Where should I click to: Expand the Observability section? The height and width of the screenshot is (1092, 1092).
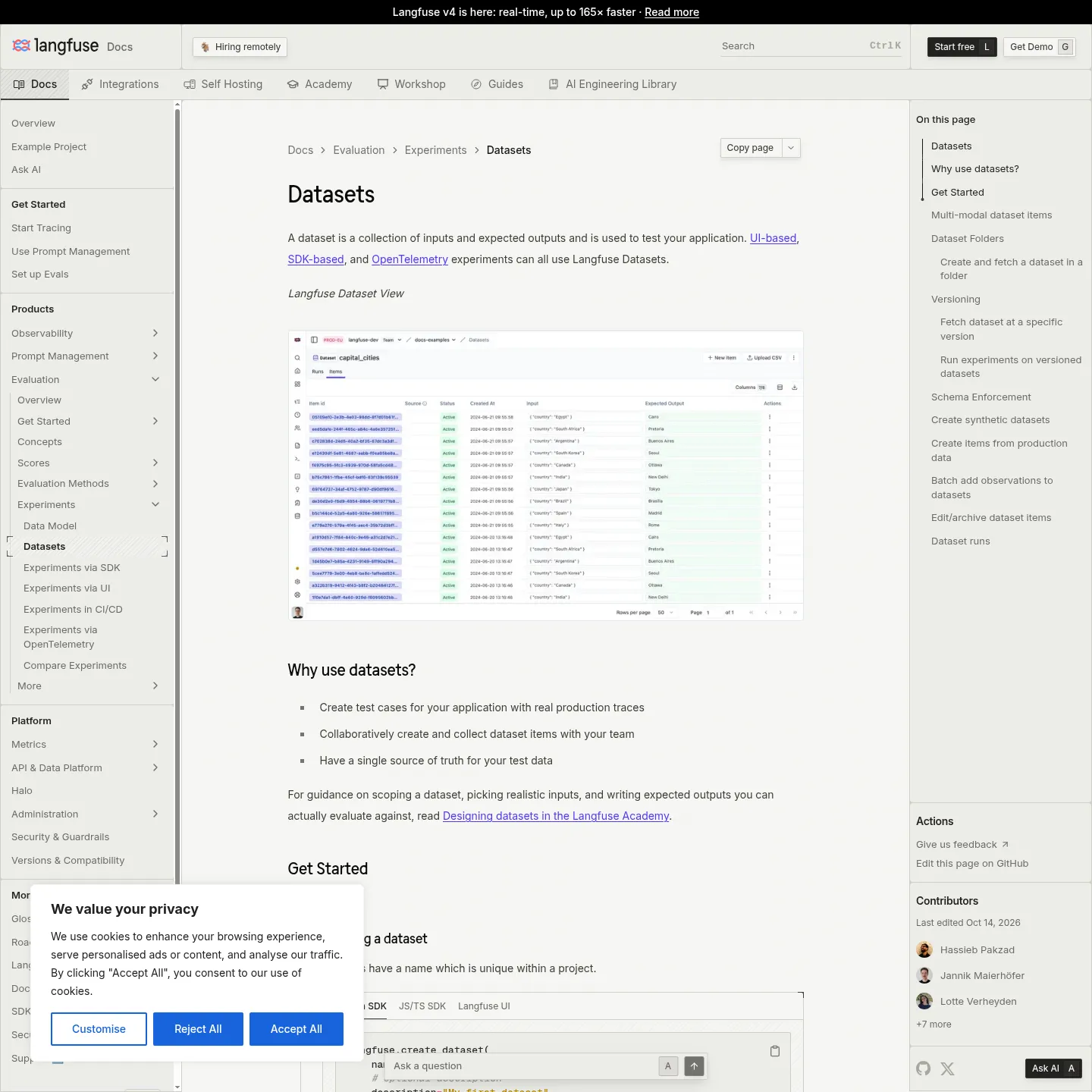click(155, 333)
